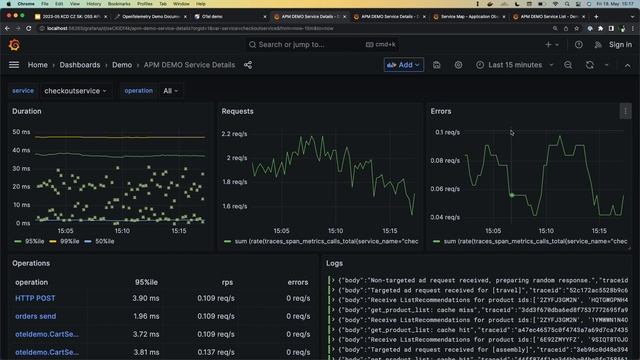Open the Chrome Window menu
Viewport: 640px width, 360px height.
181,4
